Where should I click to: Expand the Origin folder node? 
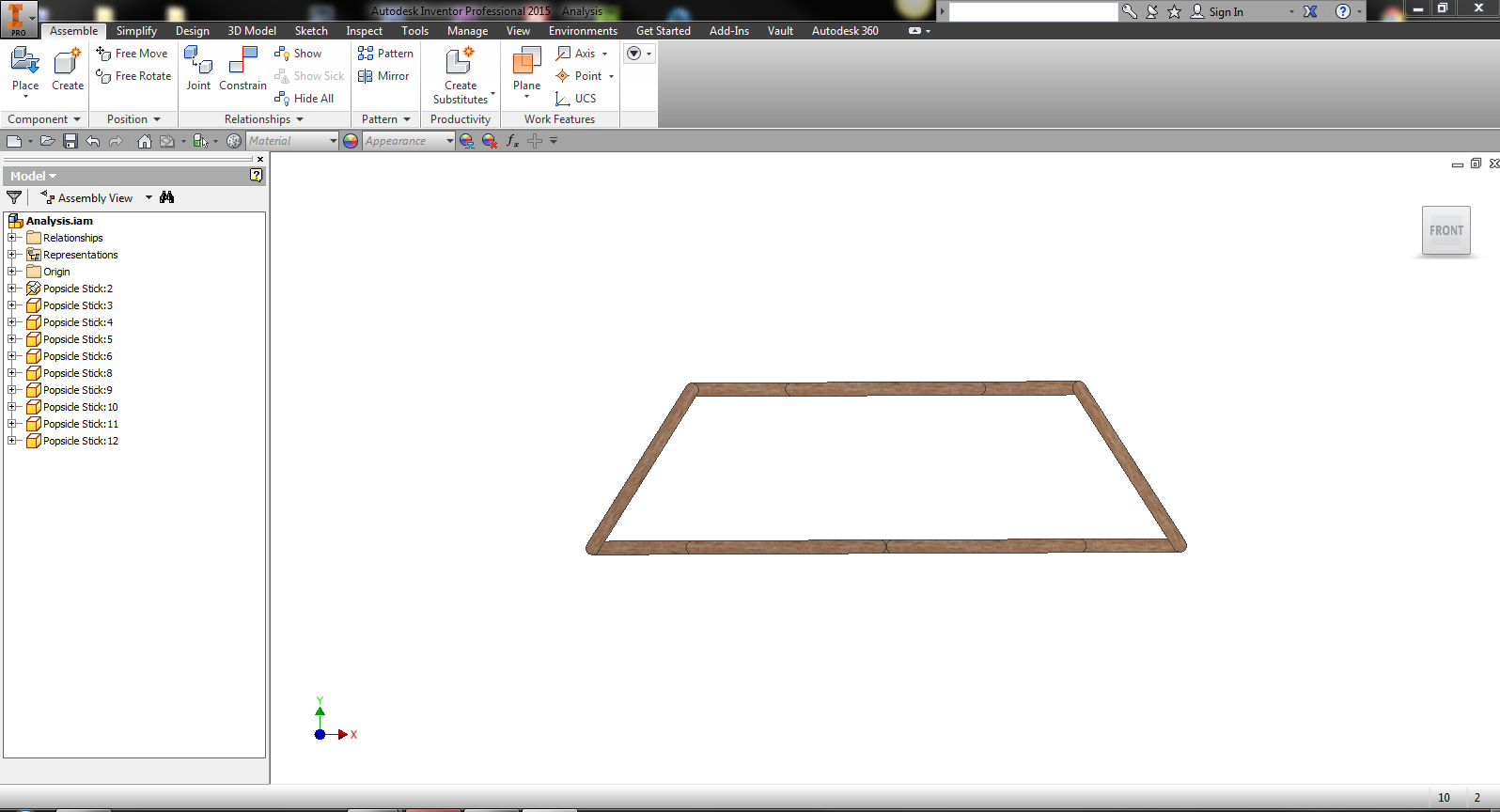(12, 272)
